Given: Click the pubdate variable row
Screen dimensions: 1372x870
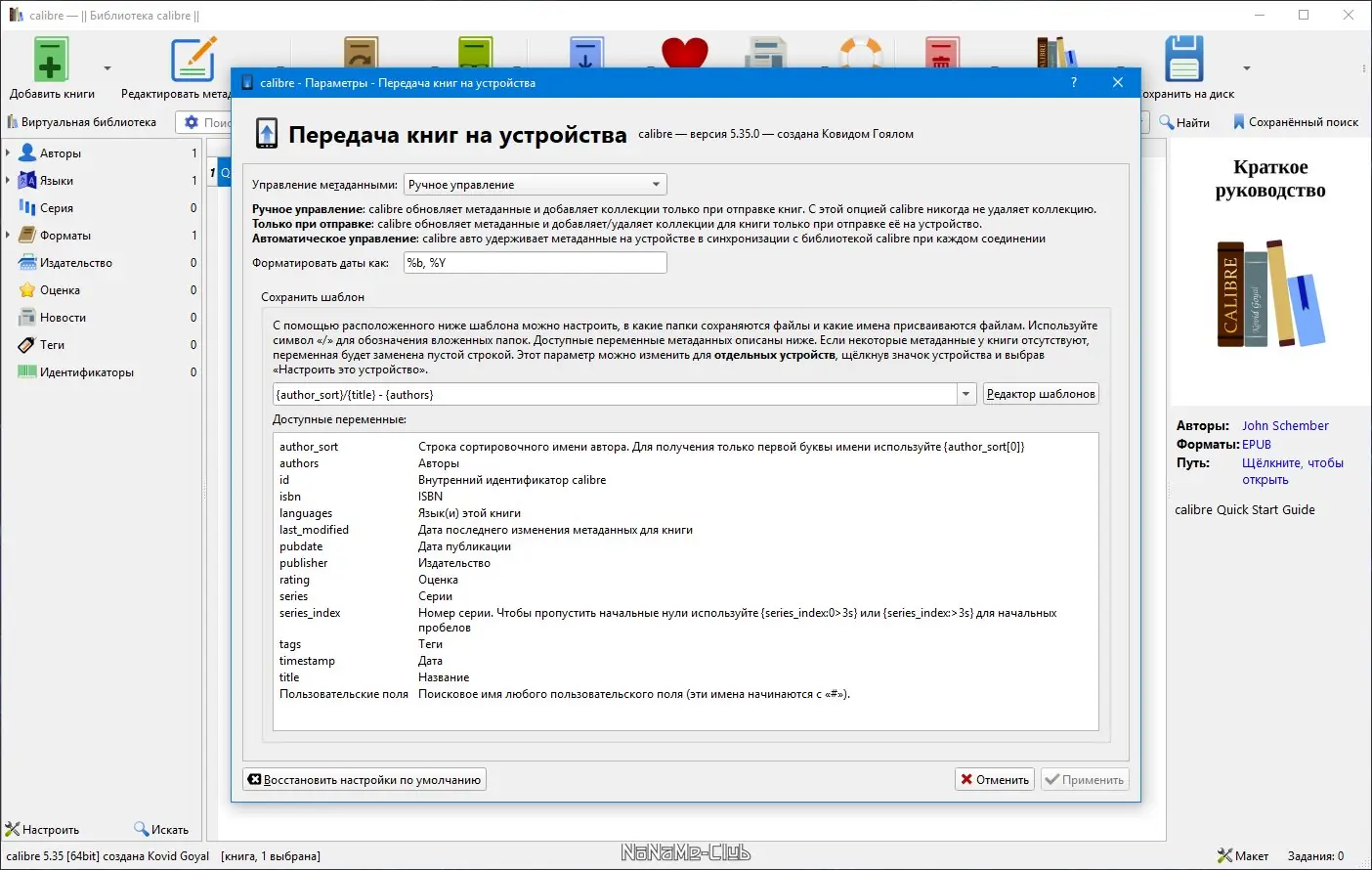Looking at the screenshot, I should (x=686, y=546).
